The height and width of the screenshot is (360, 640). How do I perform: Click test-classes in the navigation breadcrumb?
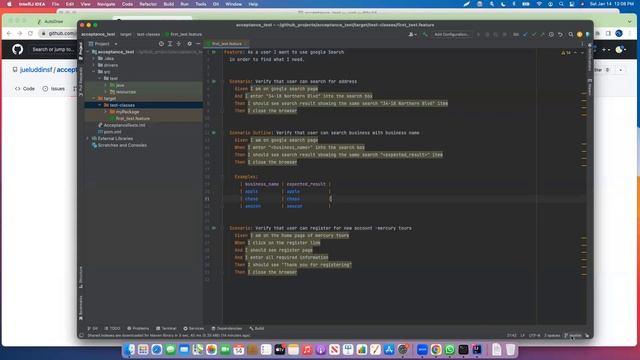(x=148, y=35)
